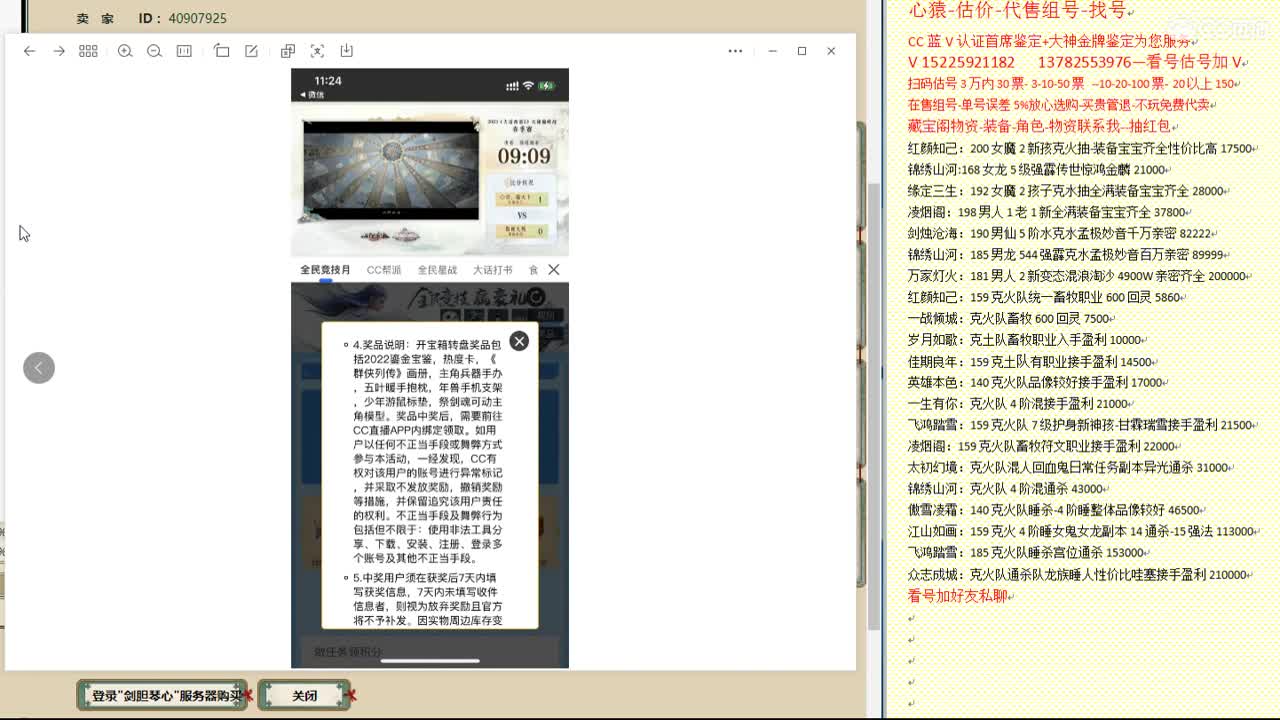
Task: Select the 红颜知己 200女魔 listing line
Action: click(1080, 148)
